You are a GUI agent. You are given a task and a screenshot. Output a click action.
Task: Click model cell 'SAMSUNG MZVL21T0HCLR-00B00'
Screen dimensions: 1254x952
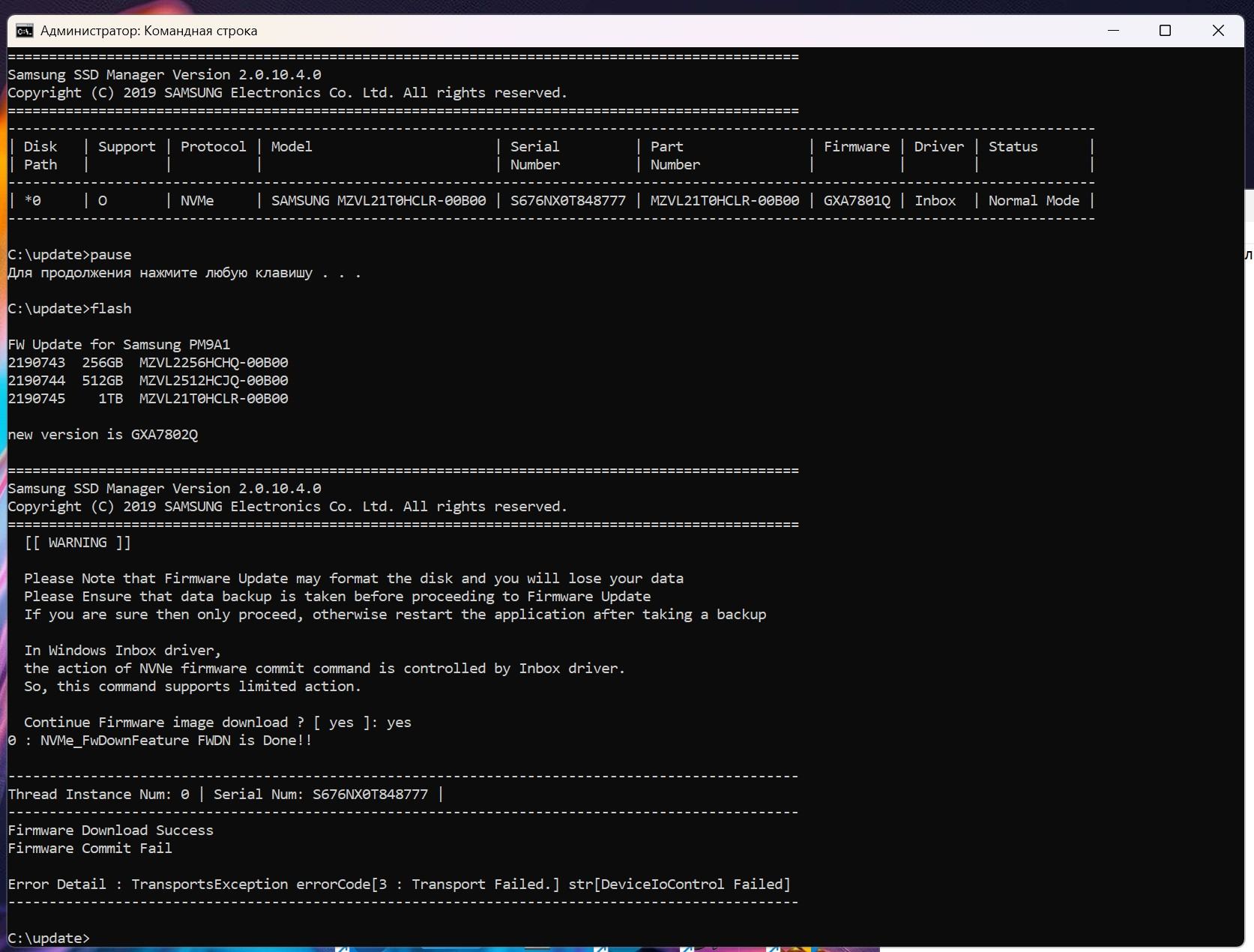tap(379, 201)
